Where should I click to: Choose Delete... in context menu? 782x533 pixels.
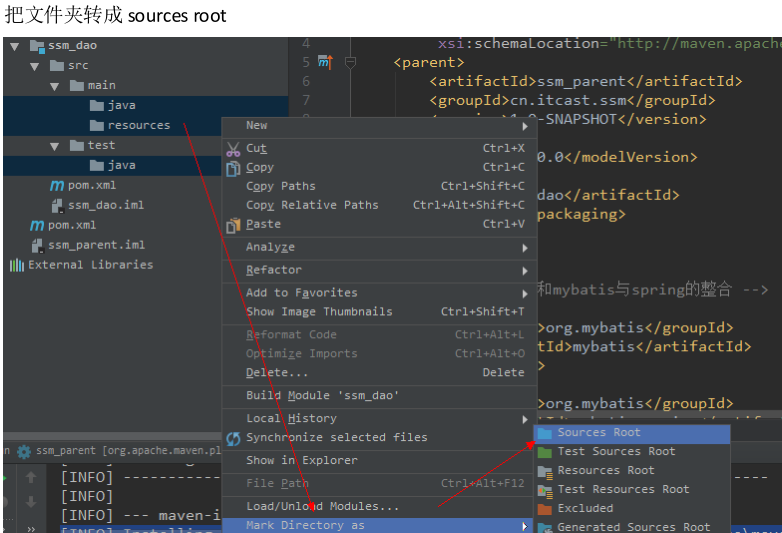[x=379, y=373]
